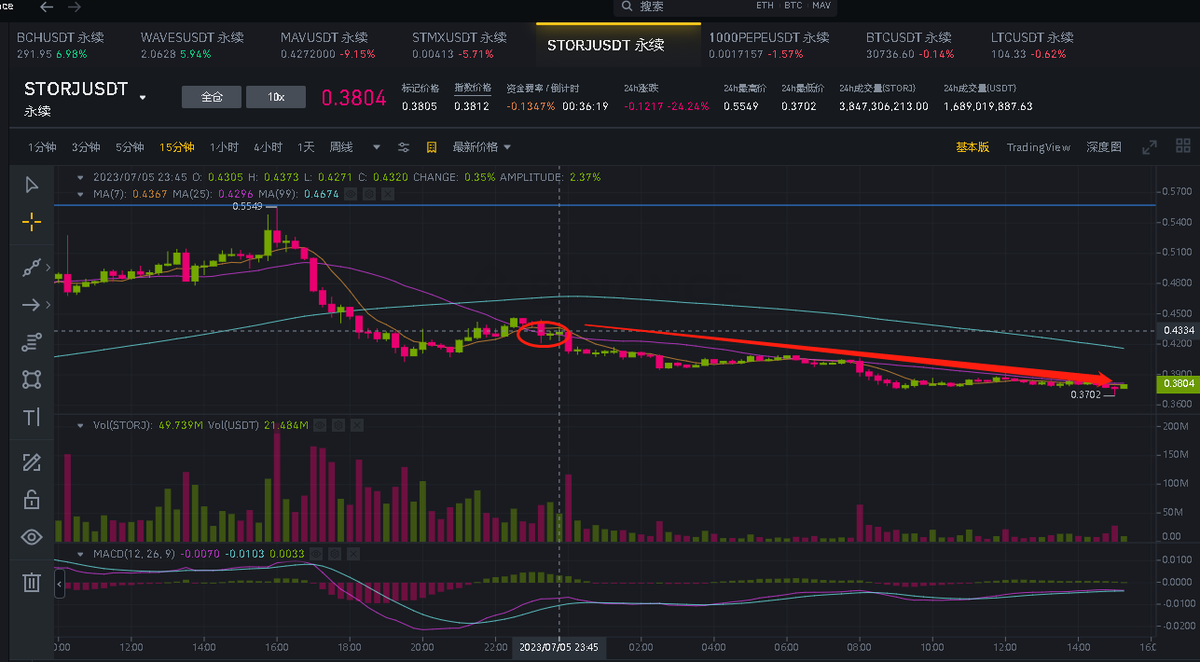Screen dimensions: 1200x662
Task: Go back with the left arrow
Action: tap(46, 6)
